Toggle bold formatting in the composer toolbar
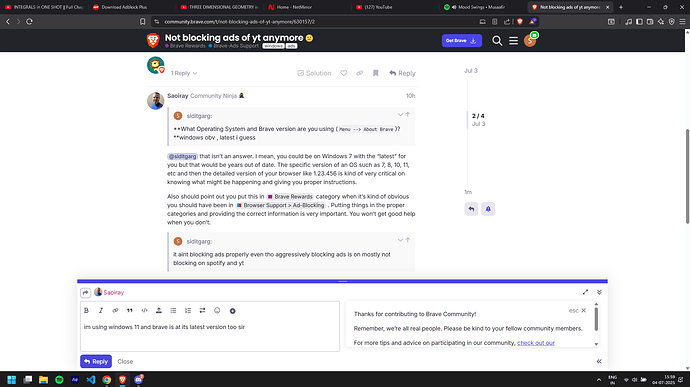This screenshot has height=387, width=690. tap(86, 310)
